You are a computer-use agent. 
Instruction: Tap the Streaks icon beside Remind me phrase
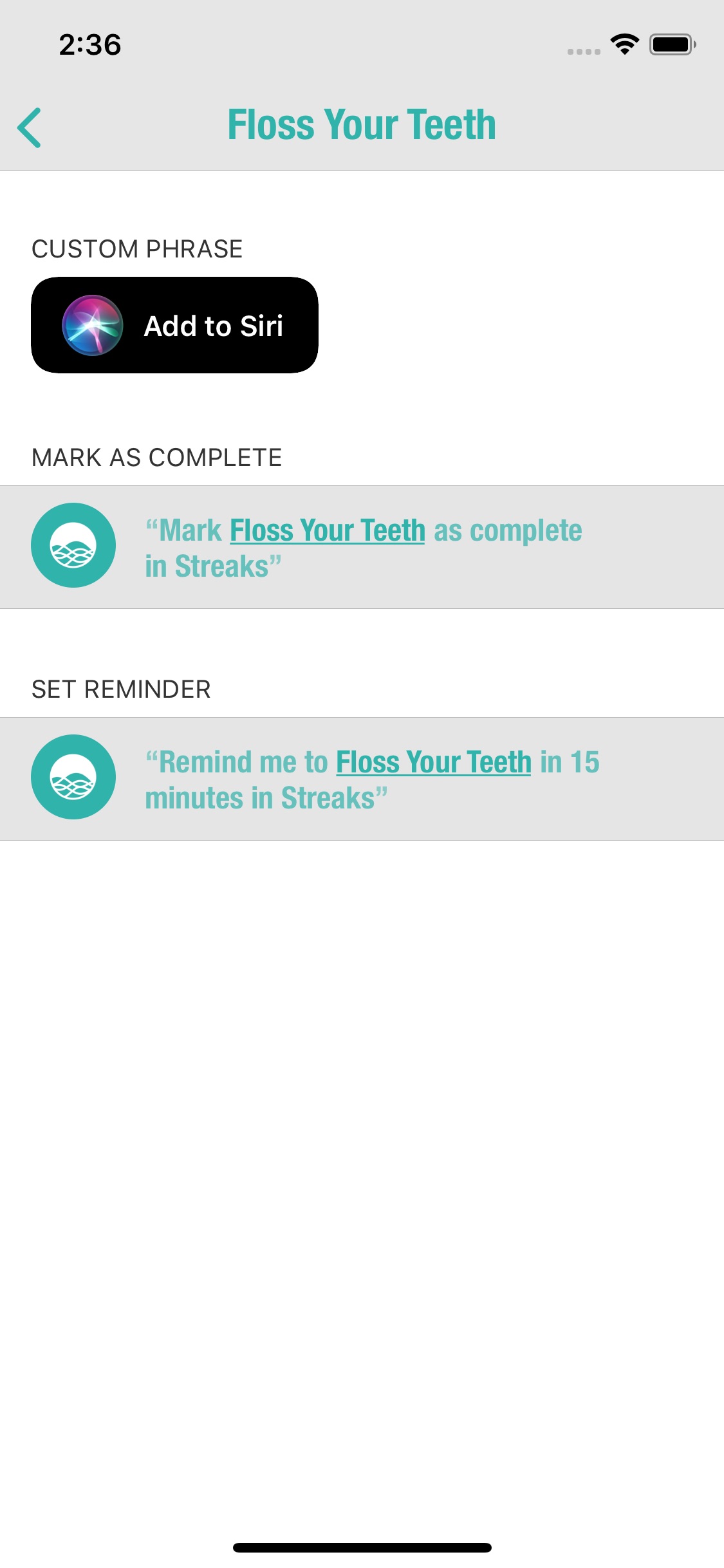click(73, 777)
